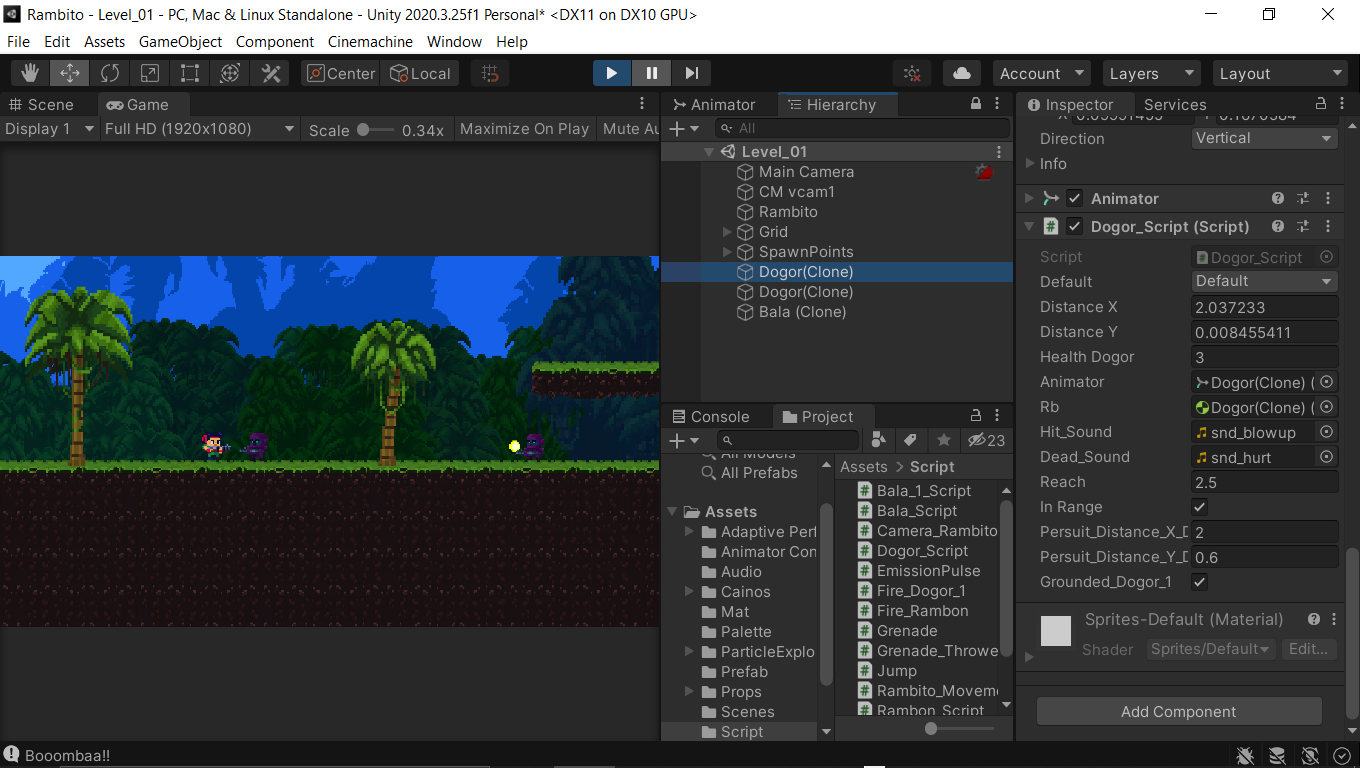This screenshot has height=768, width=1360.
Task: Open Display 1 dropdown
Action: (x=49, y=129)
